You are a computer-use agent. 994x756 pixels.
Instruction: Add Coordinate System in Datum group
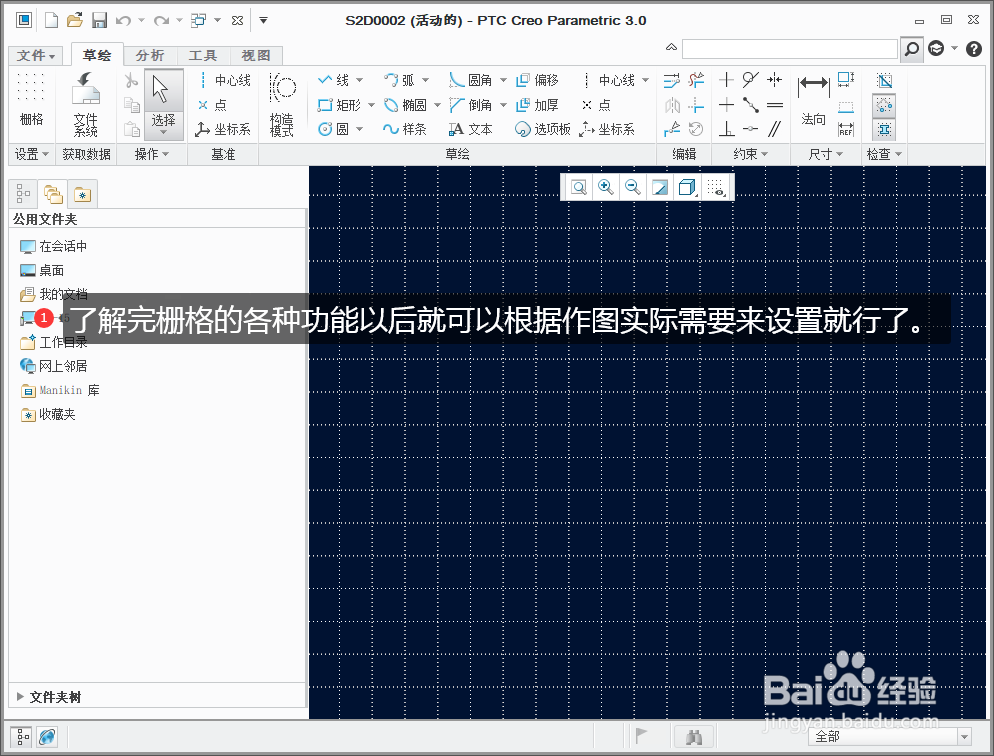(x=223, y=129)
